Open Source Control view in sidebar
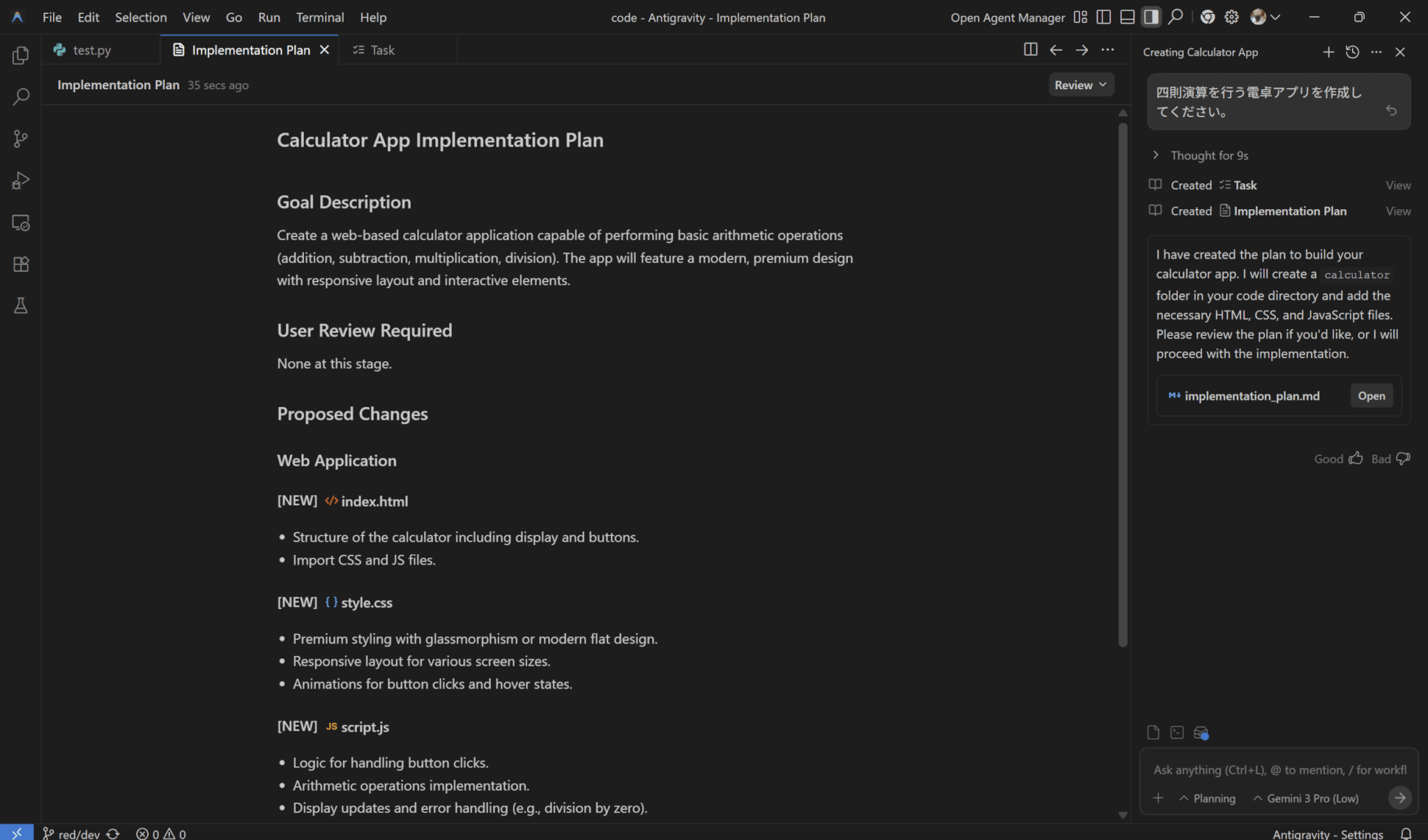Viewport: 1428px width, 840px height. pyautogui.click(x=20, y=139)
